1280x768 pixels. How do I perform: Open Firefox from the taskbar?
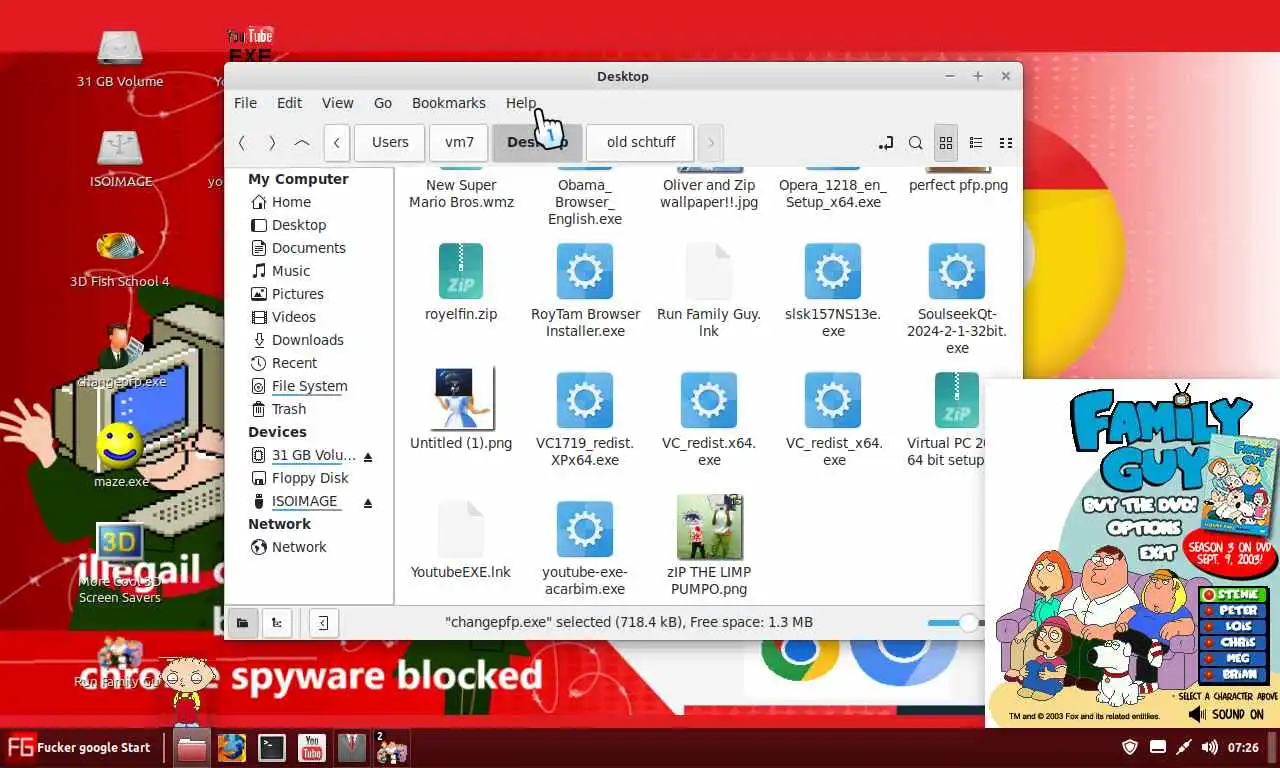coord(232,747)
